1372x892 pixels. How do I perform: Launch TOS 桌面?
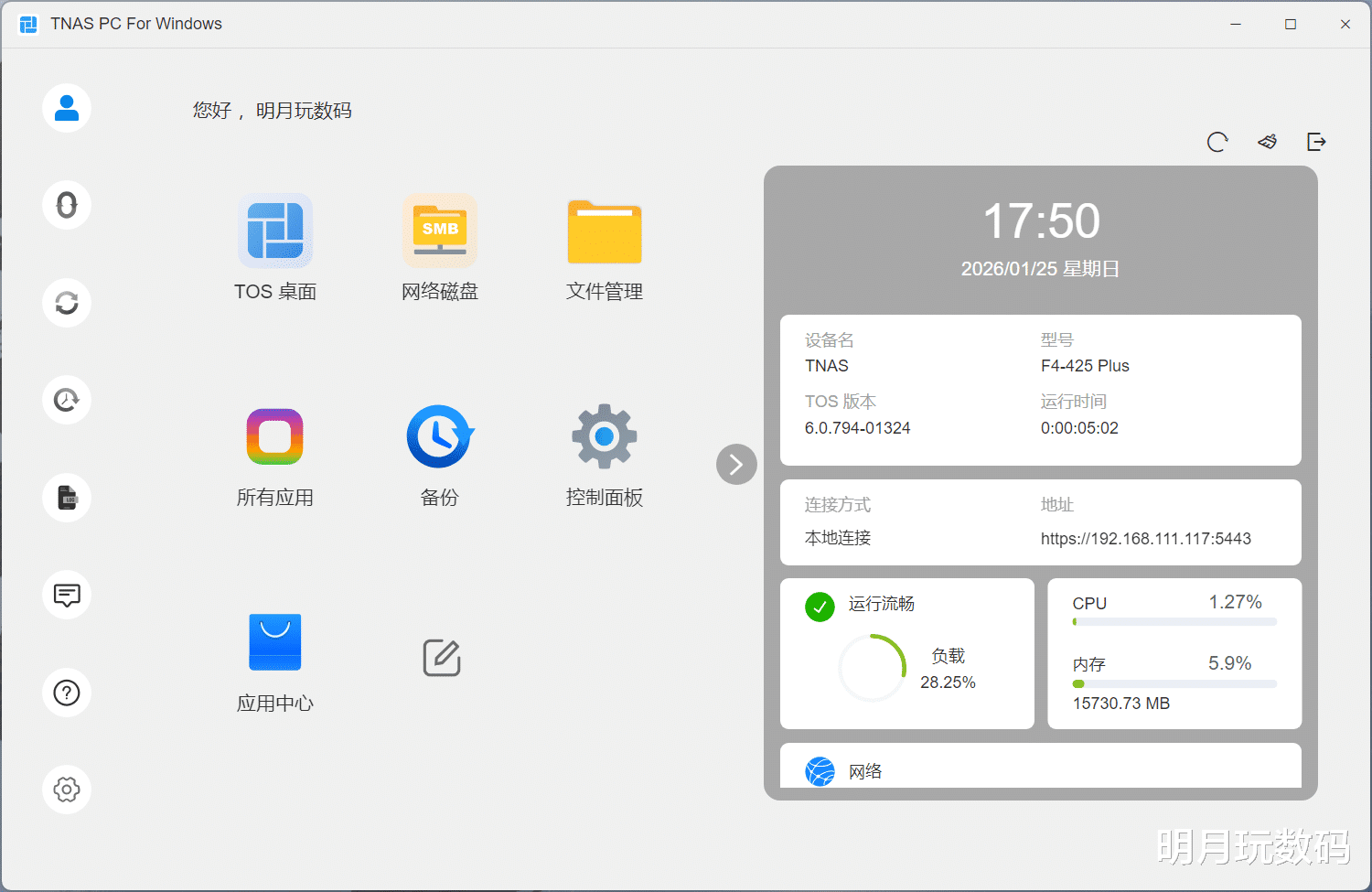pyautogui.click(x=275, y=248)
